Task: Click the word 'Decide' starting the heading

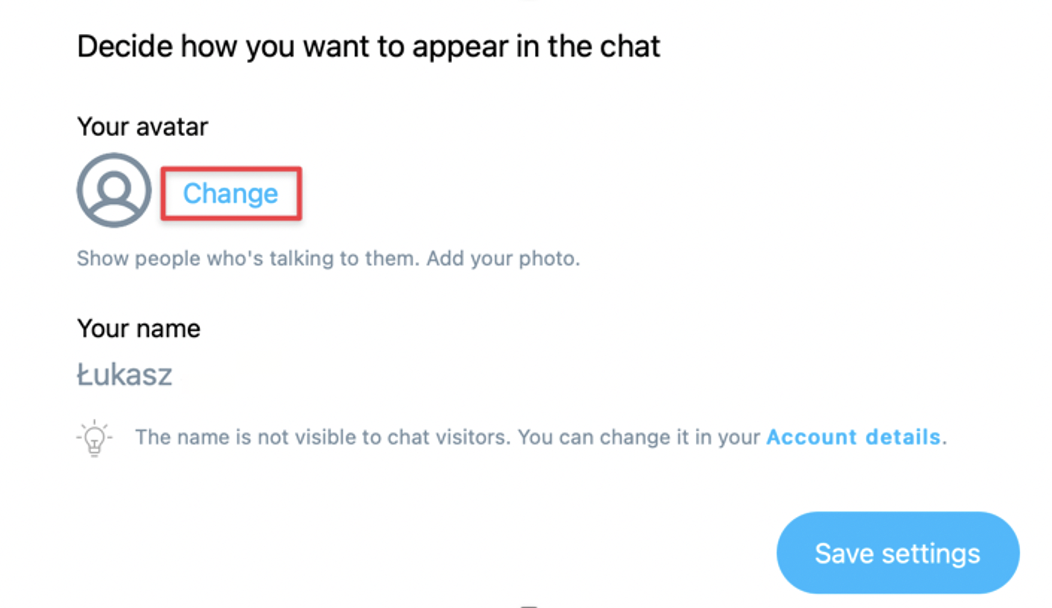Action: point(125,47)
